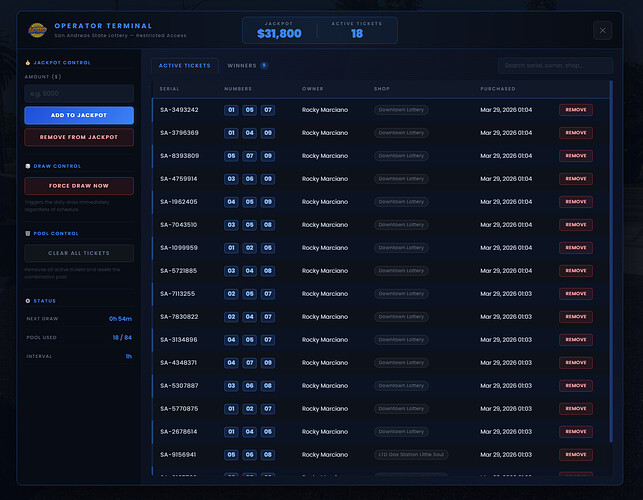643x500 pixels.
Task: Remove ticket SA-1962405
Action: pos(576,202)
